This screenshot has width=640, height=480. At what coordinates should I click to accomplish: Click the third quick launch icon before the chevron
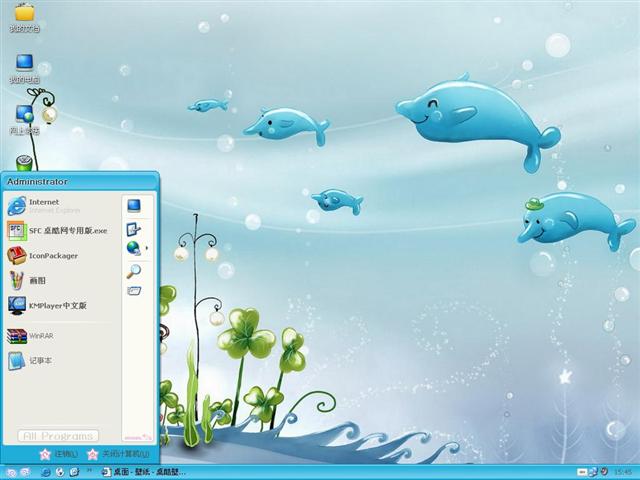point(74,472)
